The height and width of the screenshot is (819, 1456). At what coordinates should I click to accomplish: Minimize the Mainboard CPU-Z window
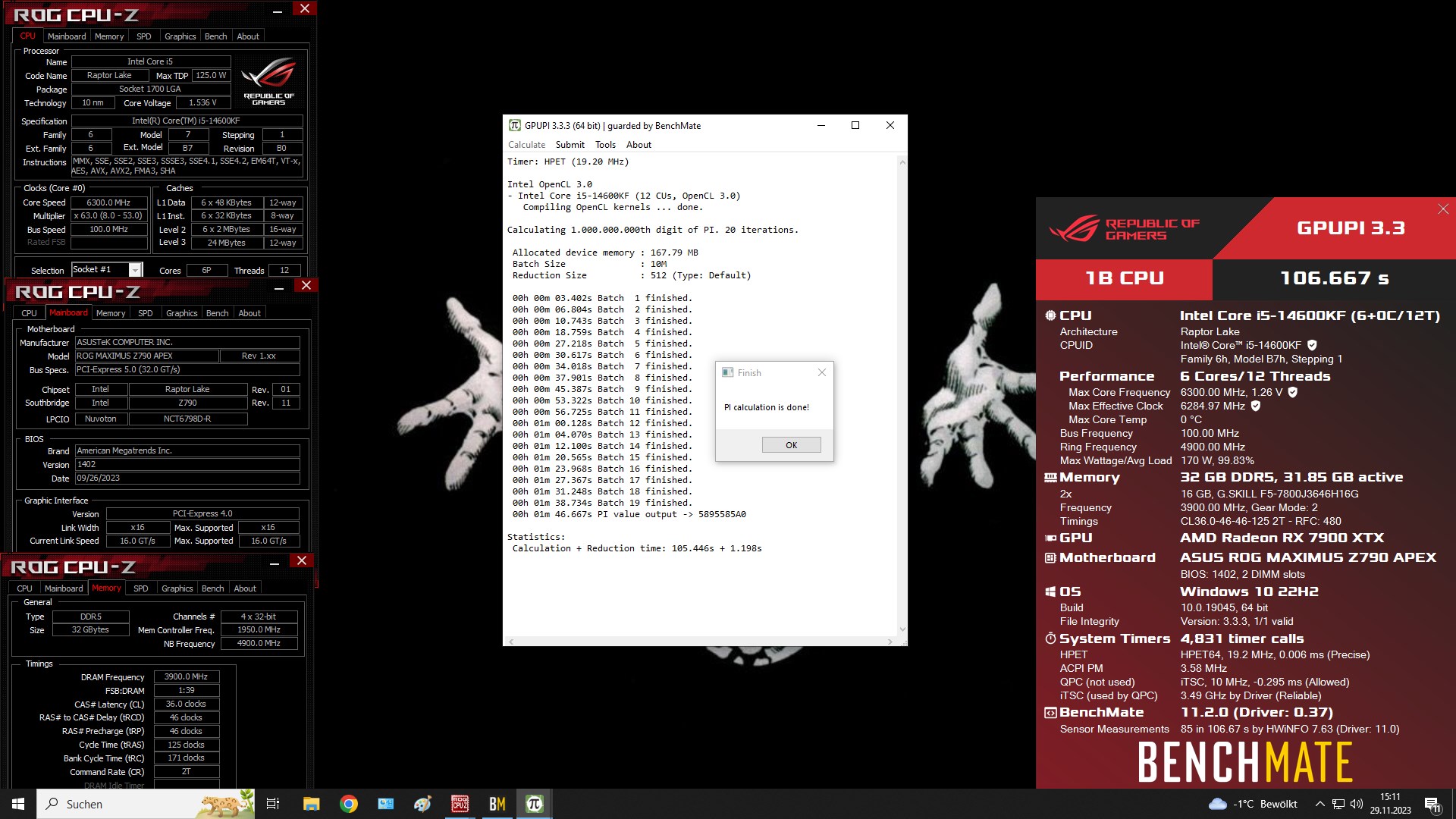point(278,288)
